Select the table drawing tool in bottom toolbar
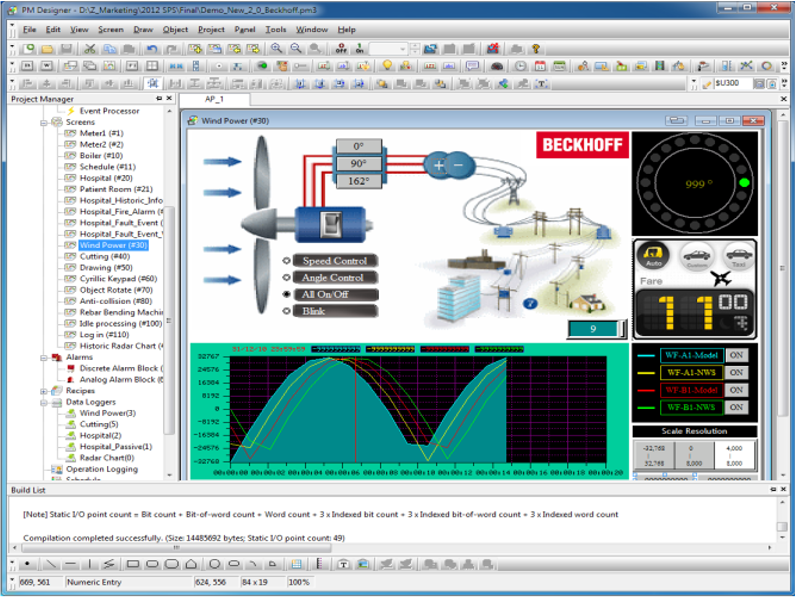795x597 pixels. [x=297, y=564]
